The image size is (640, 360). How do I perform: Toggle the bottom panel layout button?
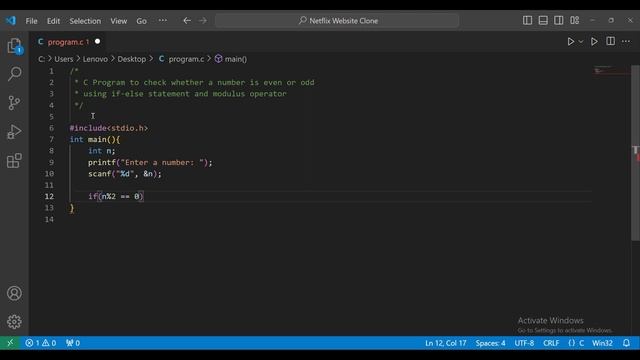pyautogui.click(x=543, y=20)
